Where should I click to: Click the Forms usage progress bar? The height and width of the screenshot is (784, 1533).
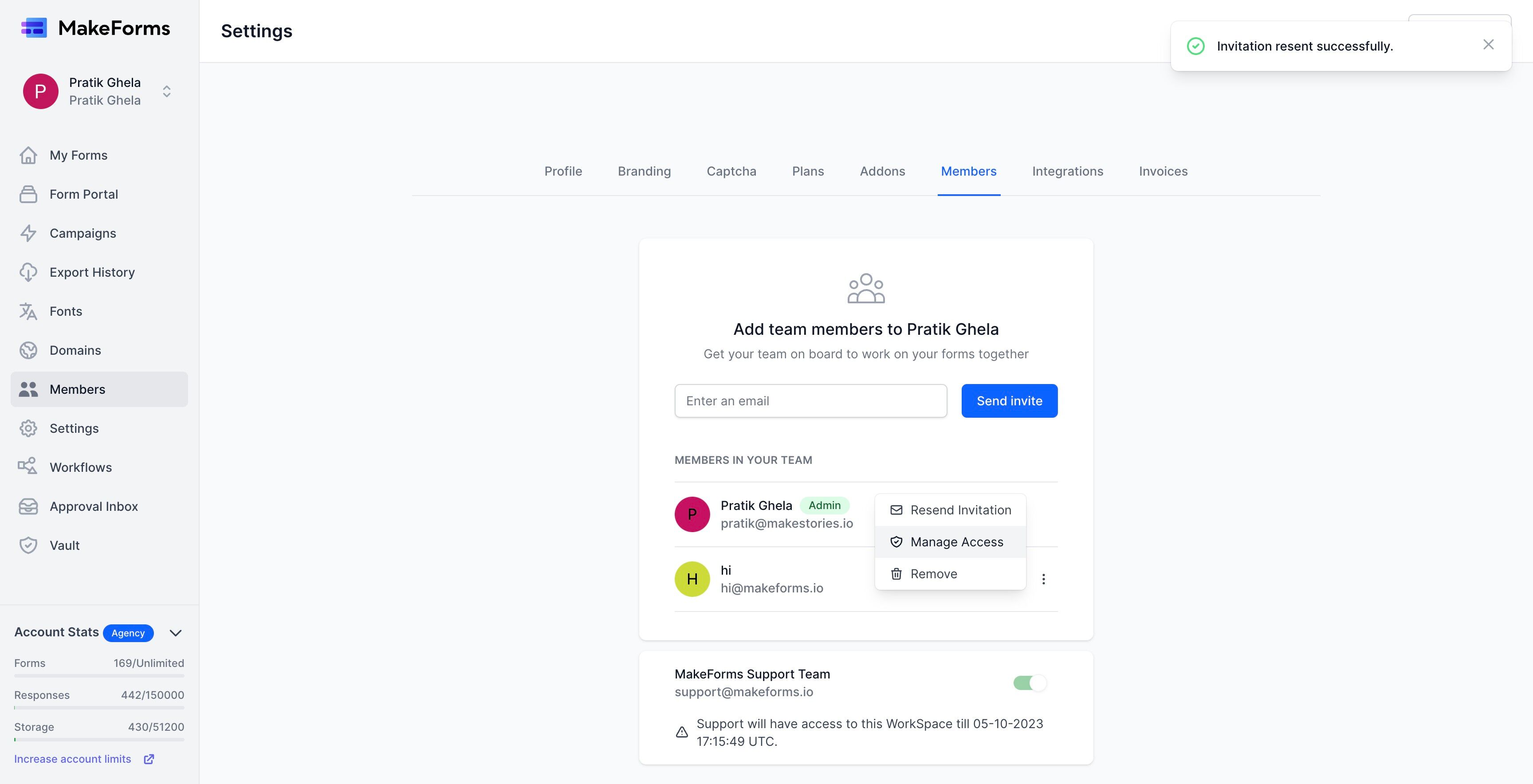[x=99, y=676]
